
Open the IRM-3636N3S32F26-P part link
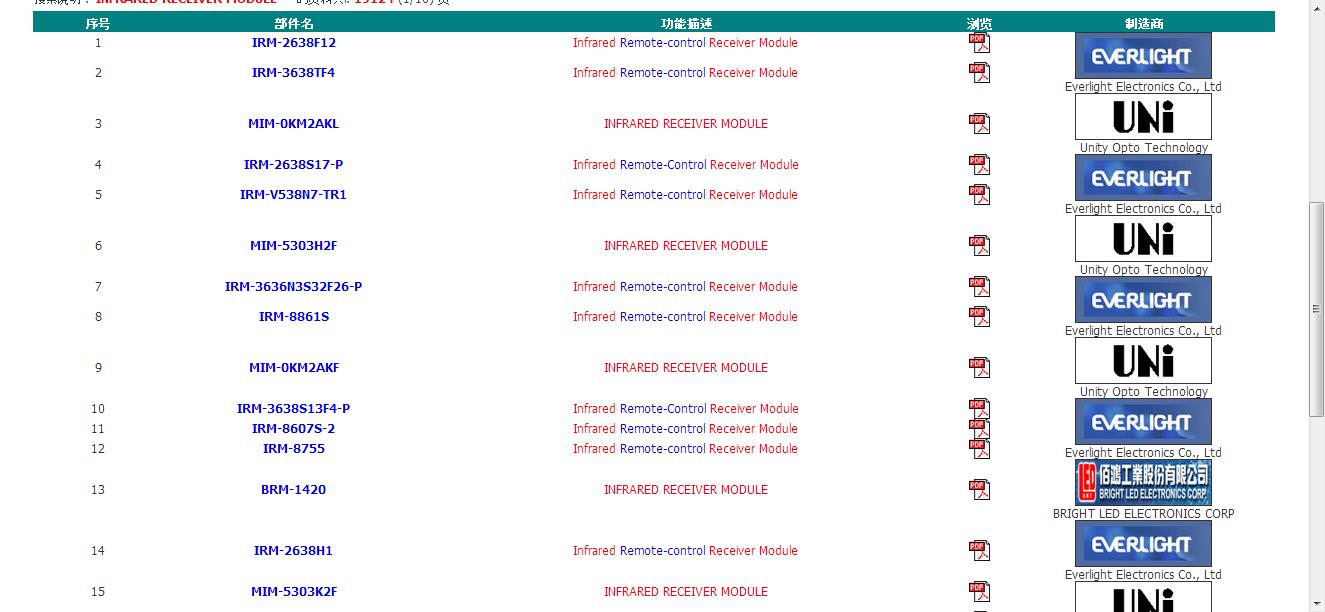pos(294,287)
